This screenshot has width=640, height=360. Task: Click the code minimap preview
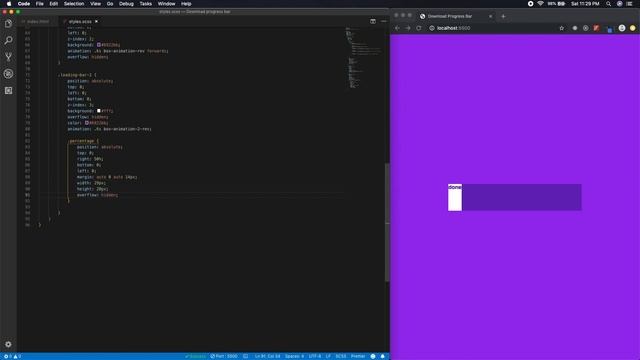point(363,57)
